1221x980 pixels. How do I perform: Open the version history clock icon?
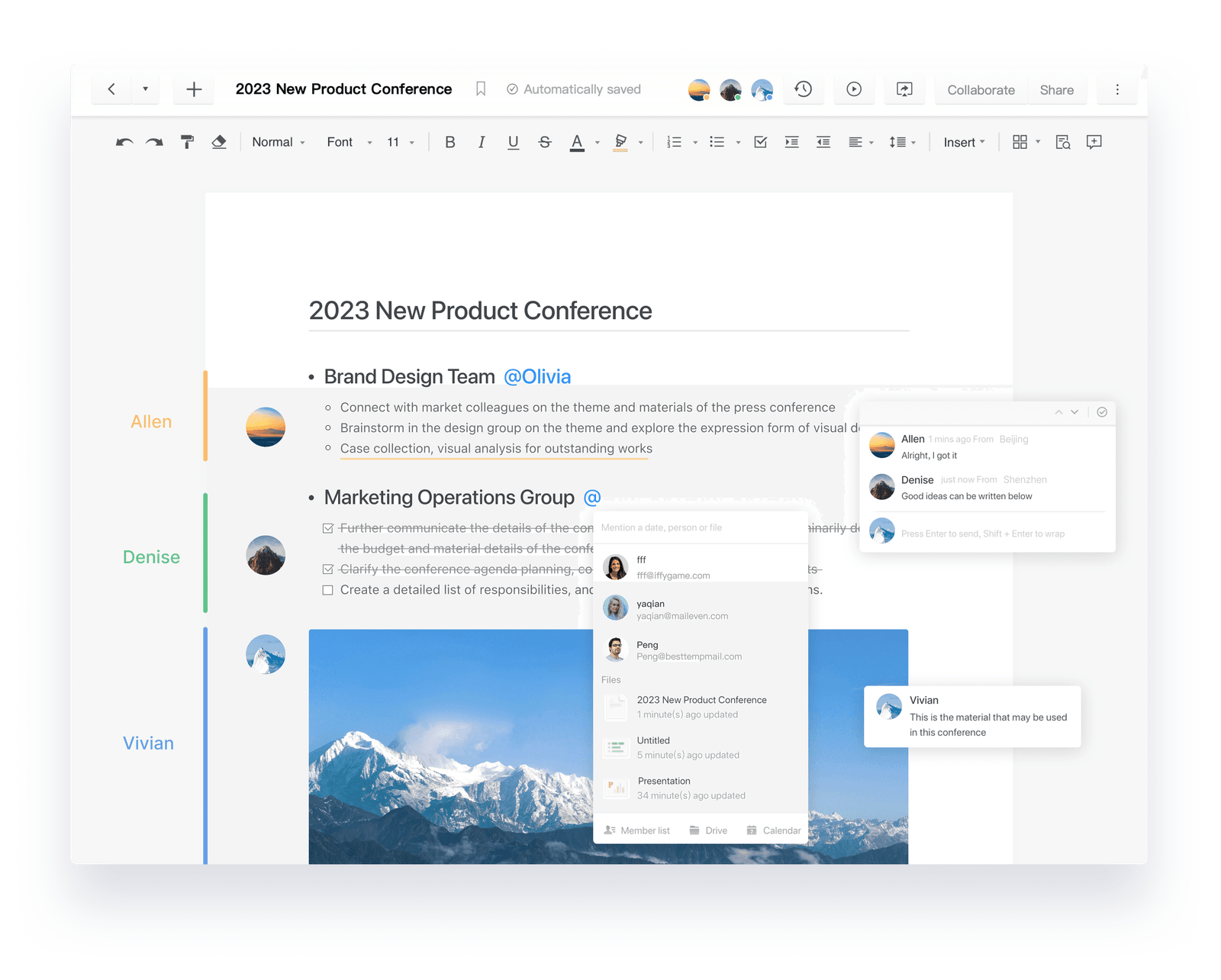[803, 89]
